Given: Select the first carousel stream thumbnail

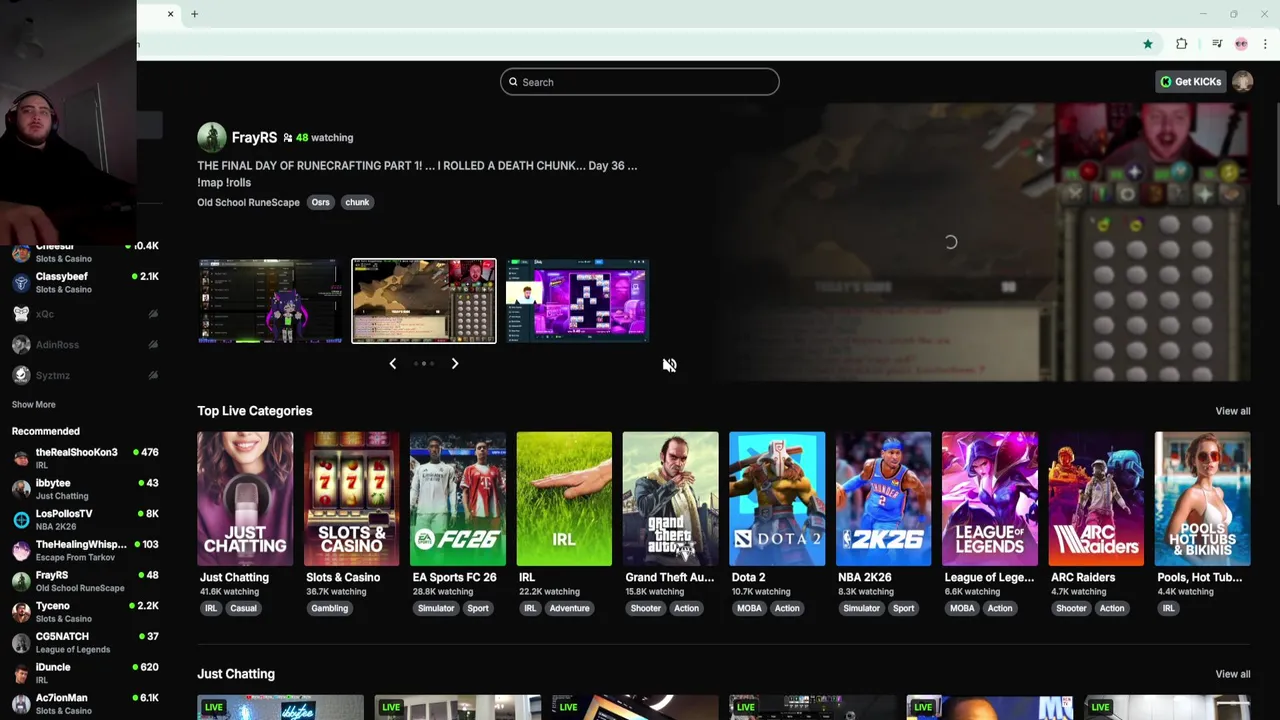Looking at the screenshot, I should pyautogui.click(x=270, y=301).
